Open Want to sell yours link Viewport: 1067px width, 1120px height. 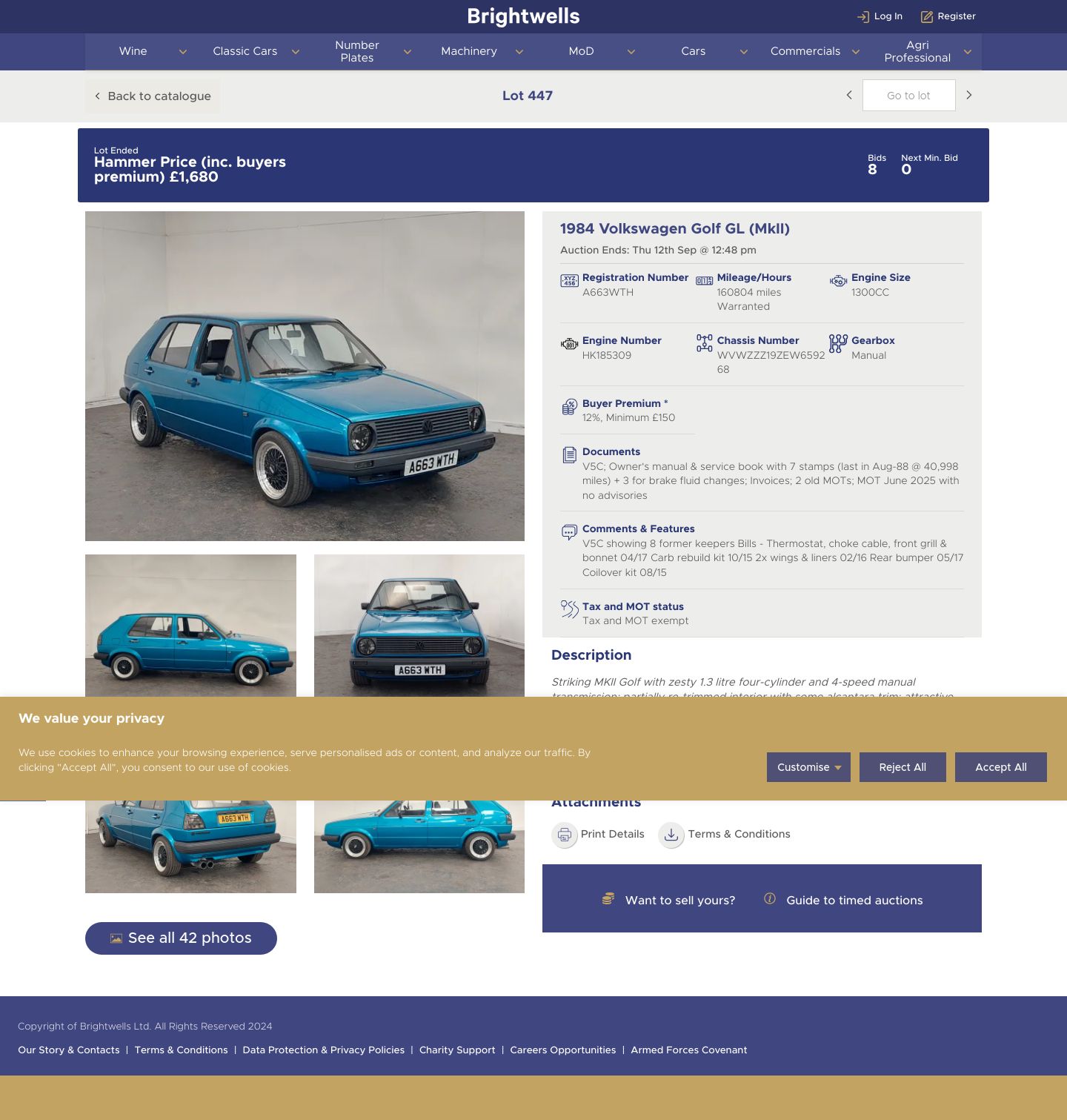[x=680, y=900]
